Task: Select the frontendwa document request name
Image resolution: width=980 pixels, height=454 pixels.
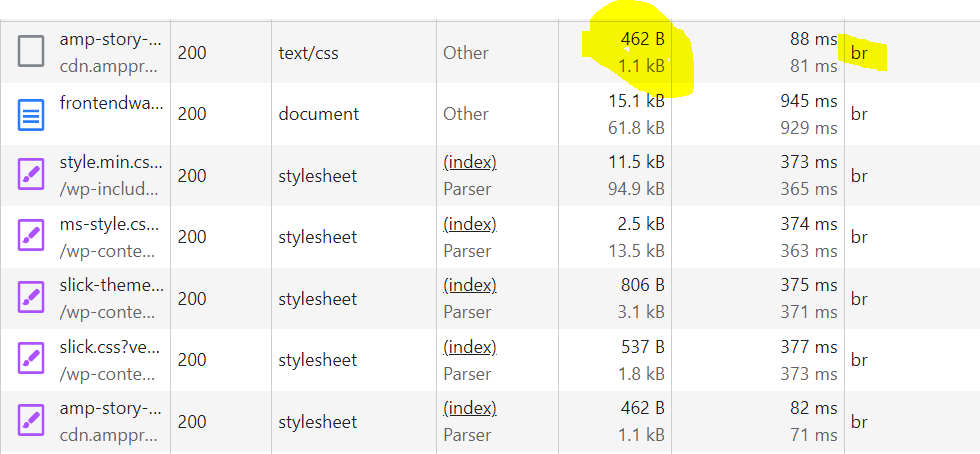Action: point(110,101)
